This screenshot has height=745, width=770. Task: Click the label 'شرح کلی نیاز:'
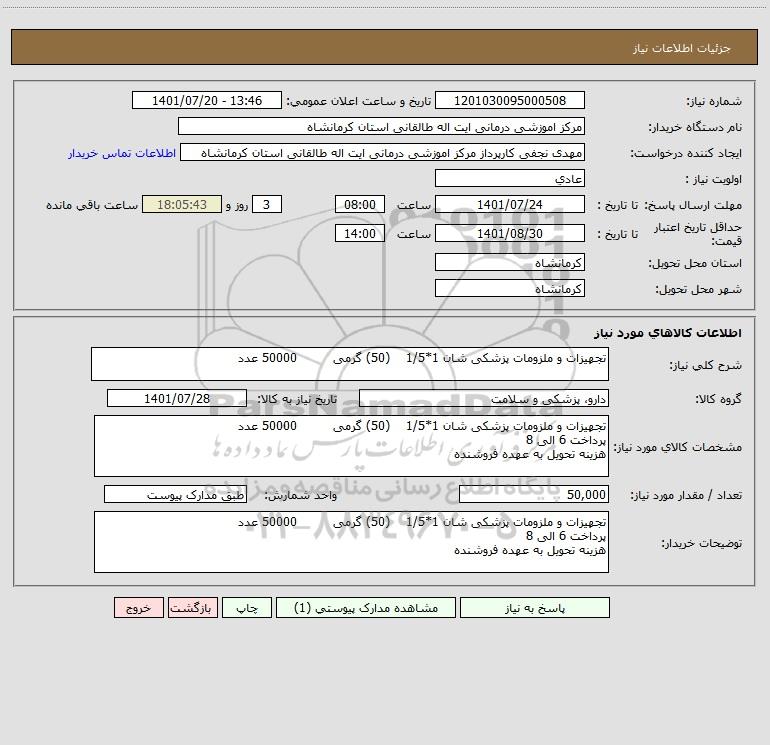tap(706, 365)
